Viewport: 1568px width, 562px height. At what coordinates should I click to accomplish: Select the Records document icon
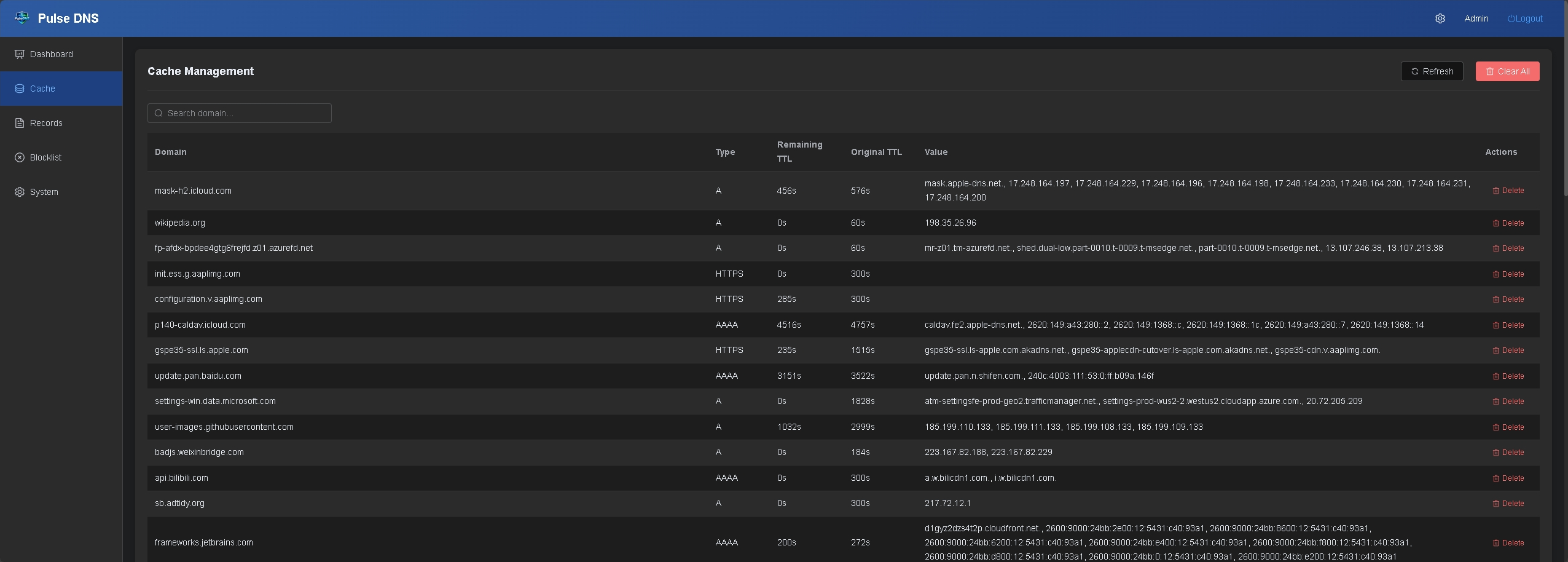coord(19,122)
